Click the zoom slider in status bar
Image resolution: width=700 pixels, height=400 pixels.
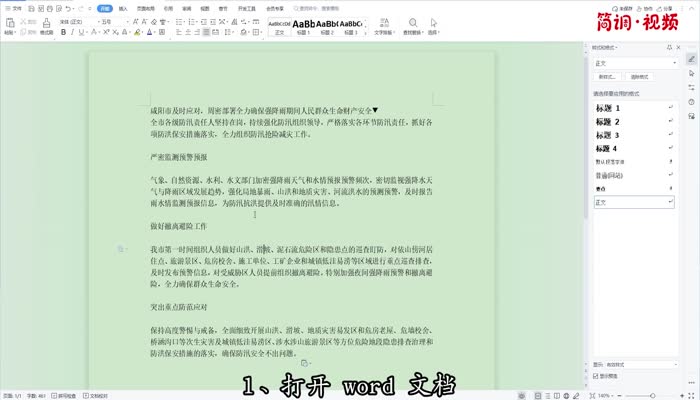(x=653, y=396)
